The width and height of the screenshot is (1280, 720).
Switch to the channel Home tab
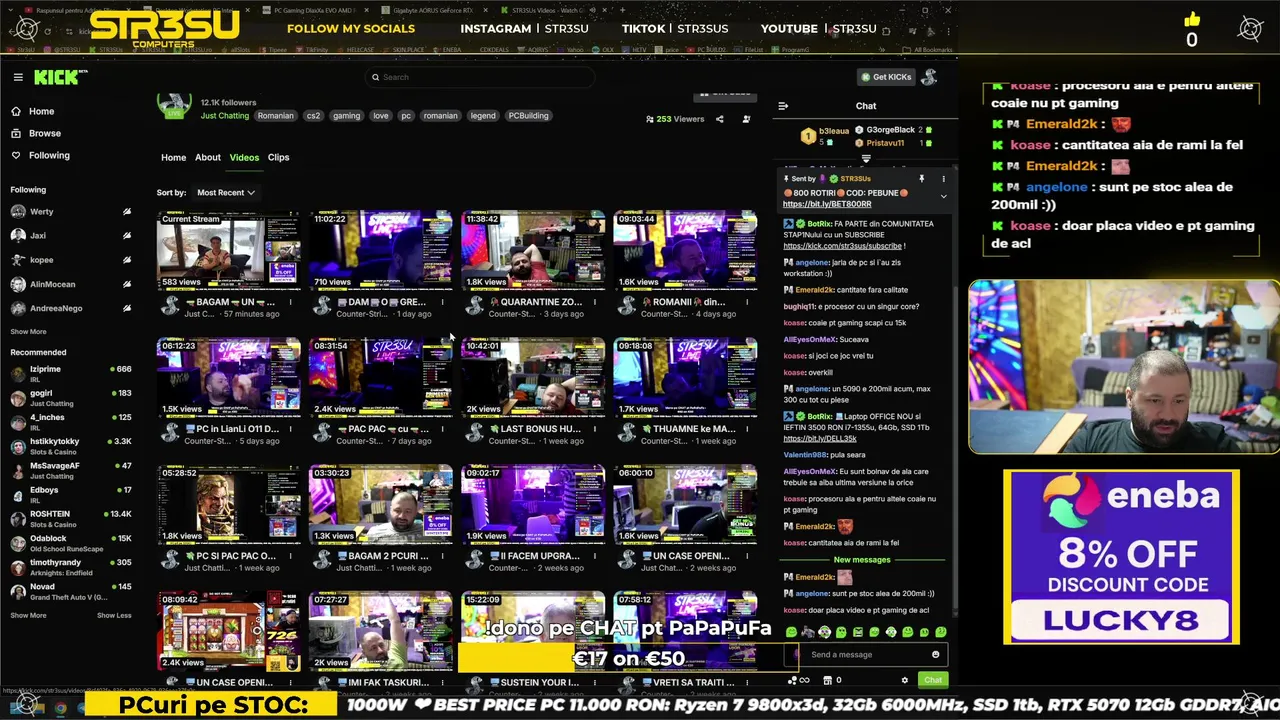(x=173, y=157)
